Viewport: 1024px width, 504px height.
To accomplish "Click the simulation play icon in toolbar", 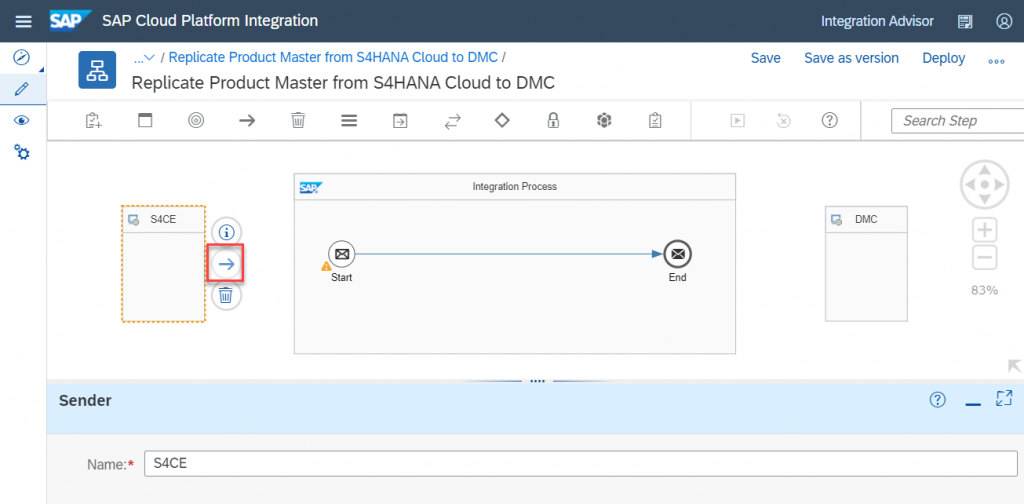I will [x=737, y=121].
